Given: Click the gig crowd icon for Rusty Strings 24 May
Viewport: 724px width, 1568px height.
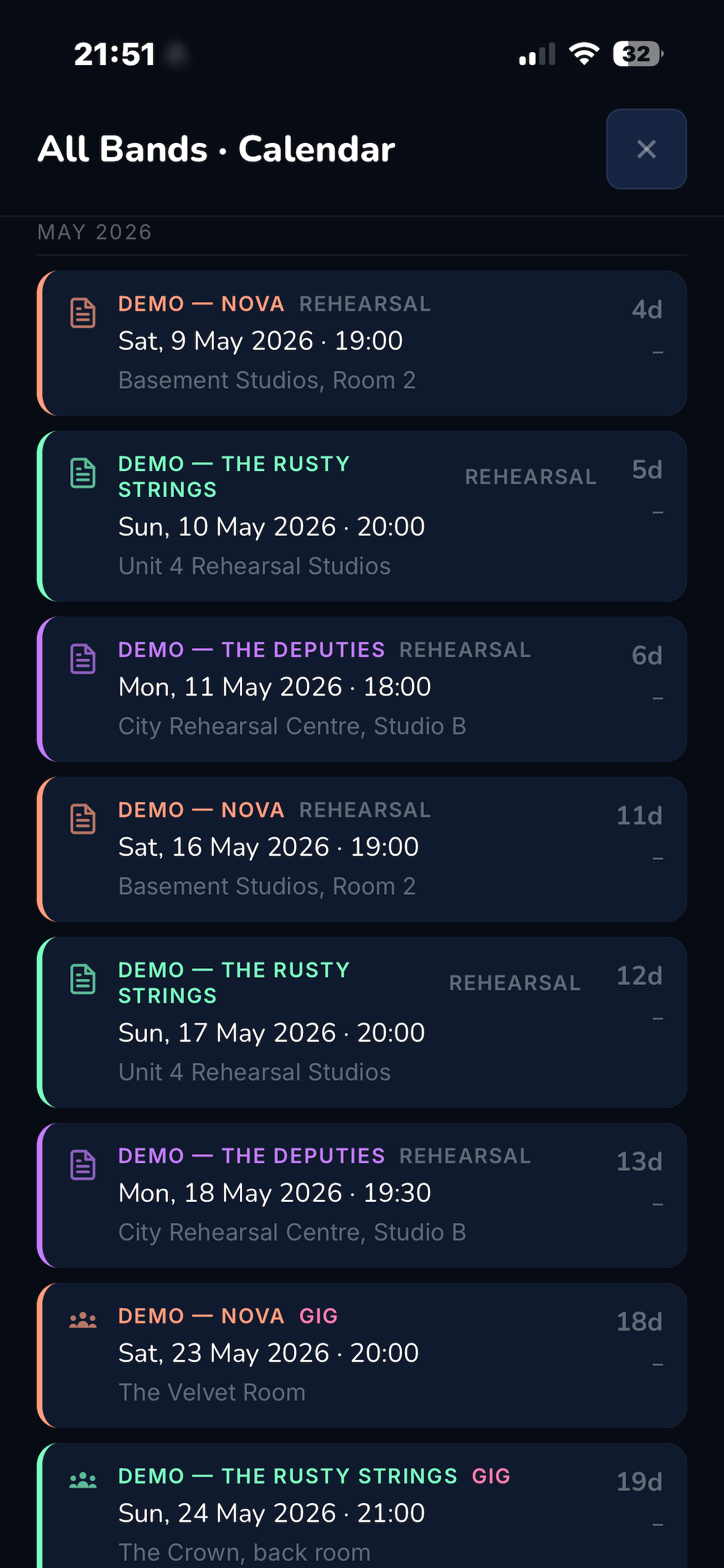Looking at the screenshot, I should coord(83,1480).
